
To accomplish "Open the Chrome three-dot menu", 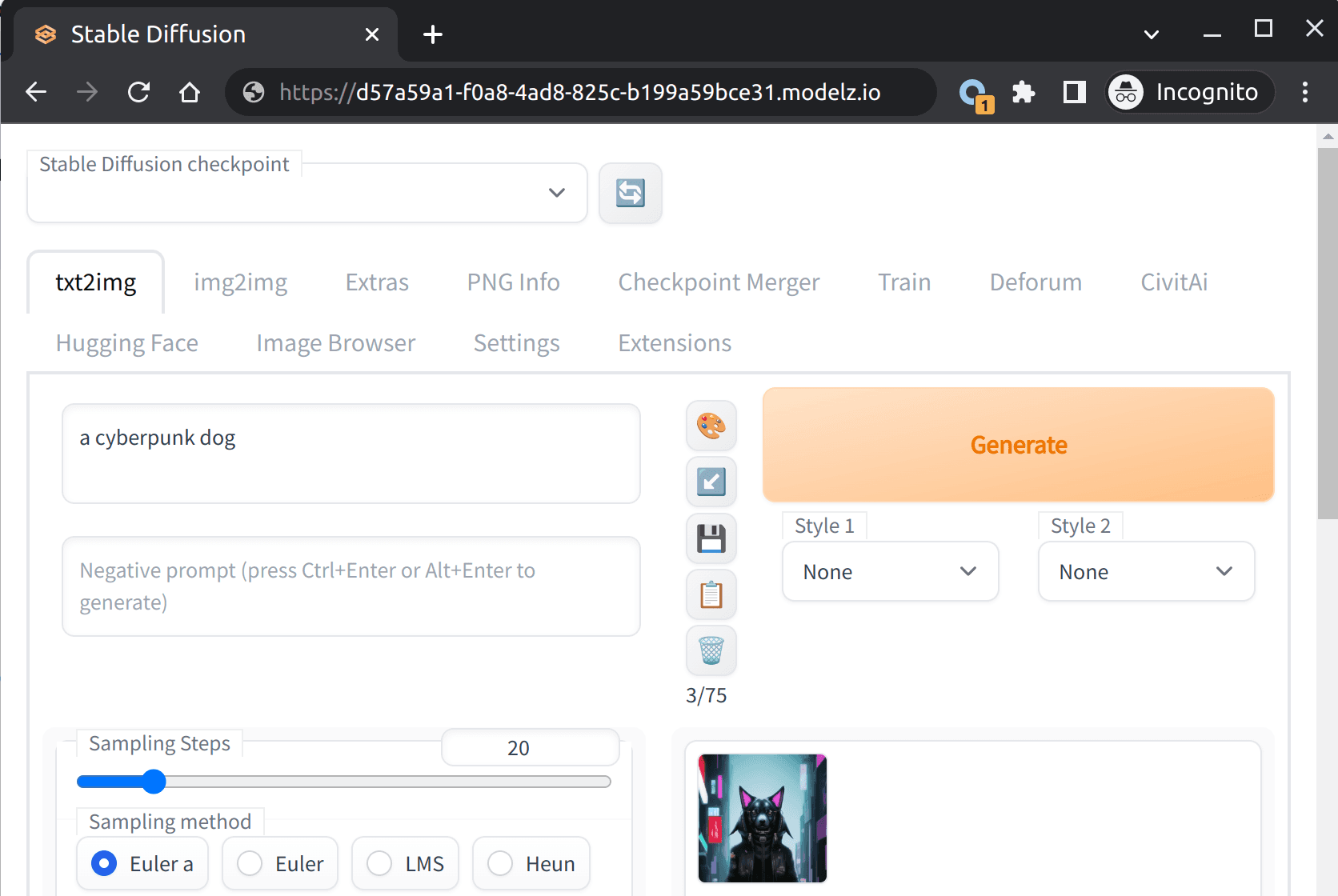I will [1305, 92].
